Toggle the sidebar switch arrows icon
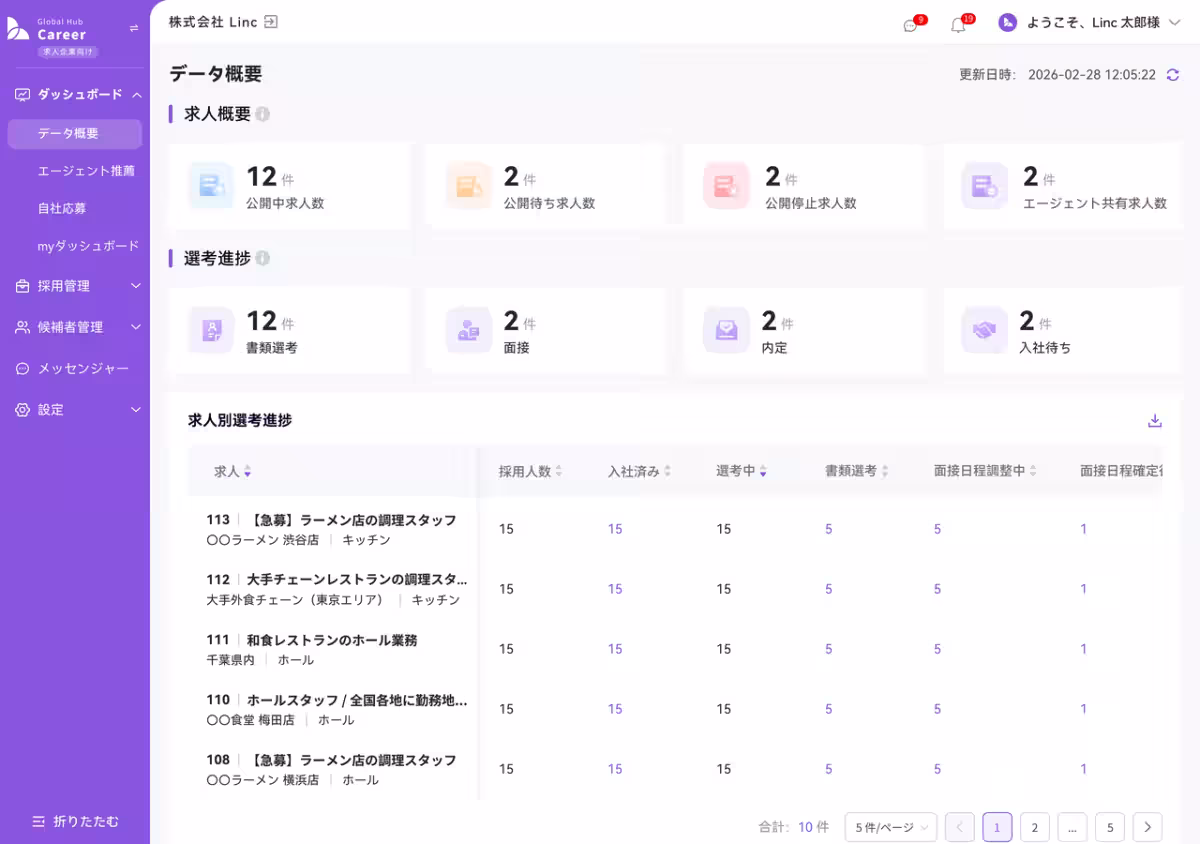This screenshot has width=1200, height=844. point(134,28)
